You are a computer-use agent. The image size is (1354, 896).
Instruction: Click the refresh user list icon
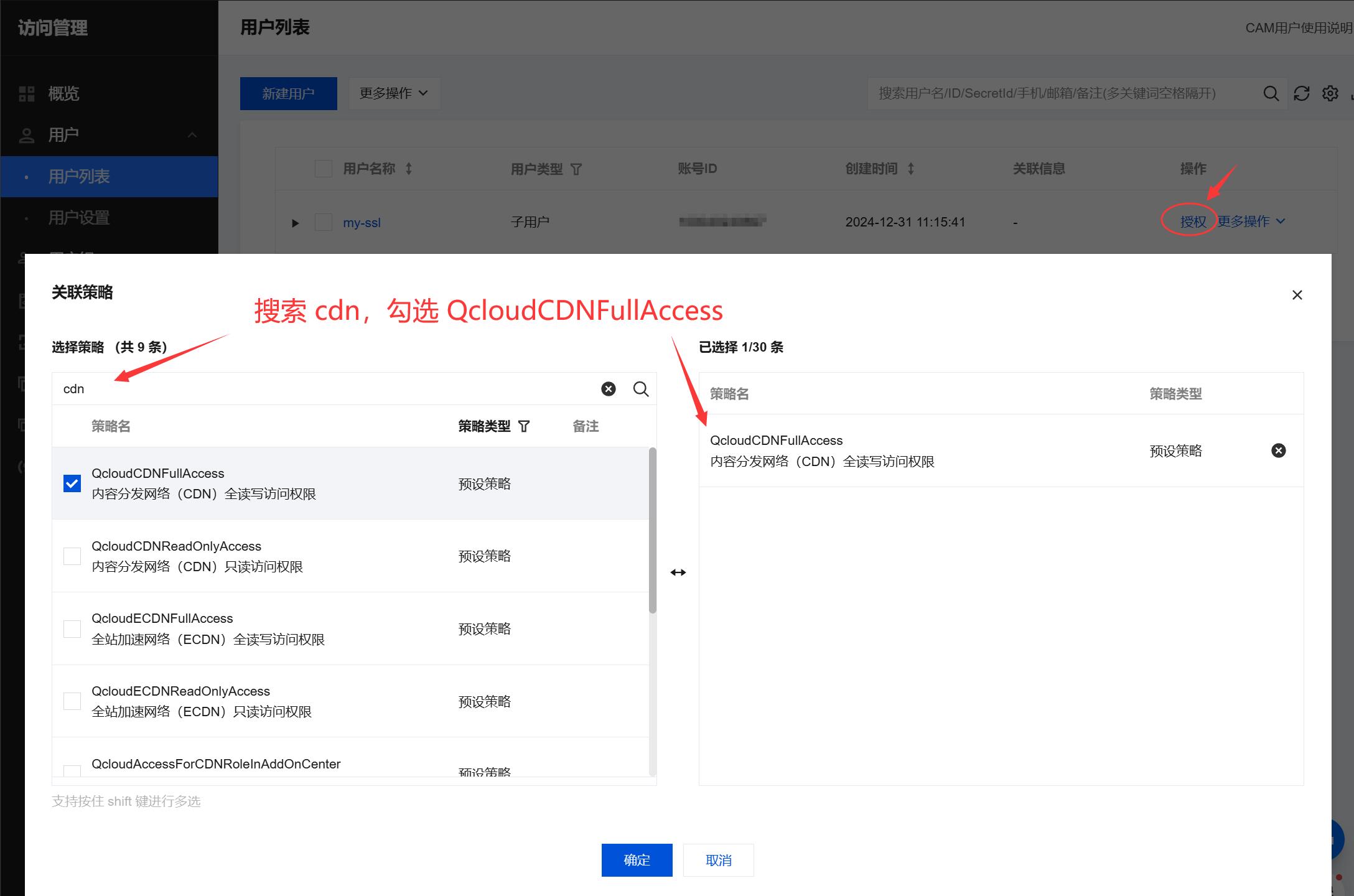[1301, 93]
